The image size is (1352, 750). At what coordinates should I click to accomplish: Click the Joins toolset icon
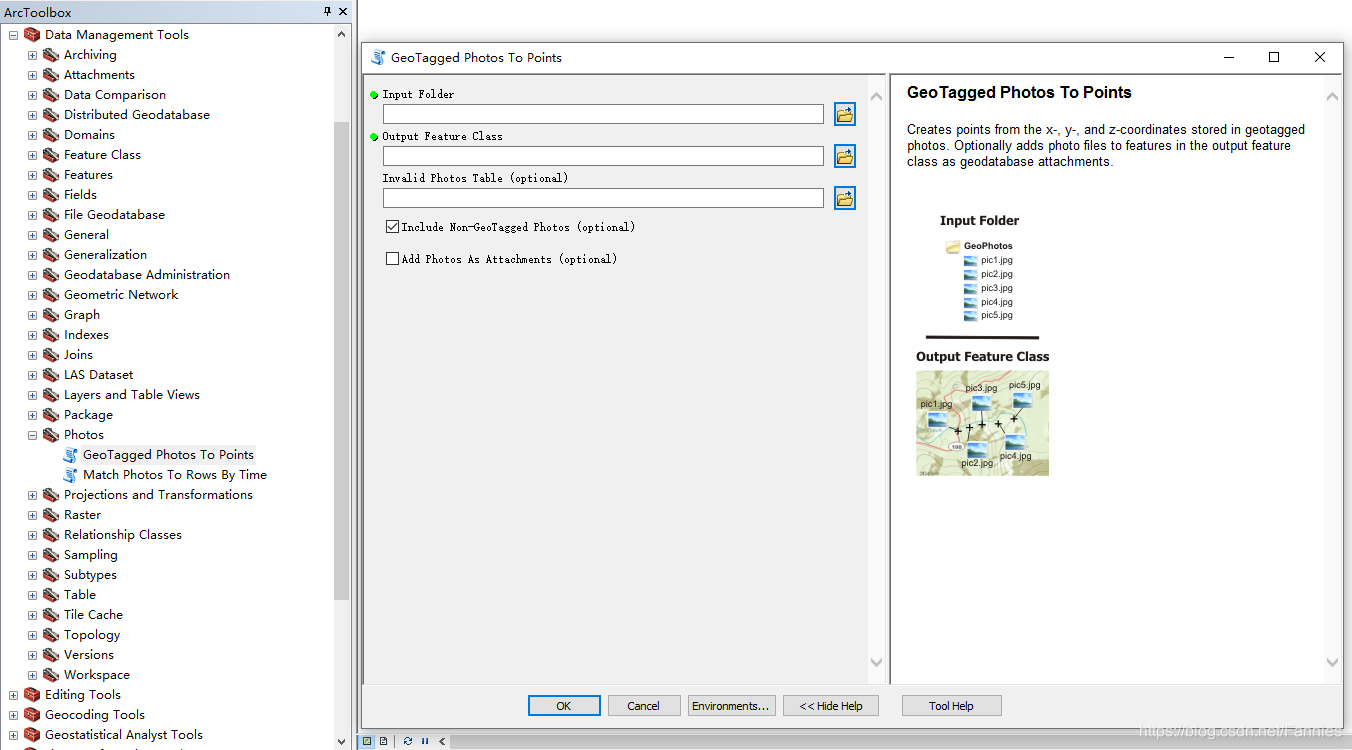[51, 355]
